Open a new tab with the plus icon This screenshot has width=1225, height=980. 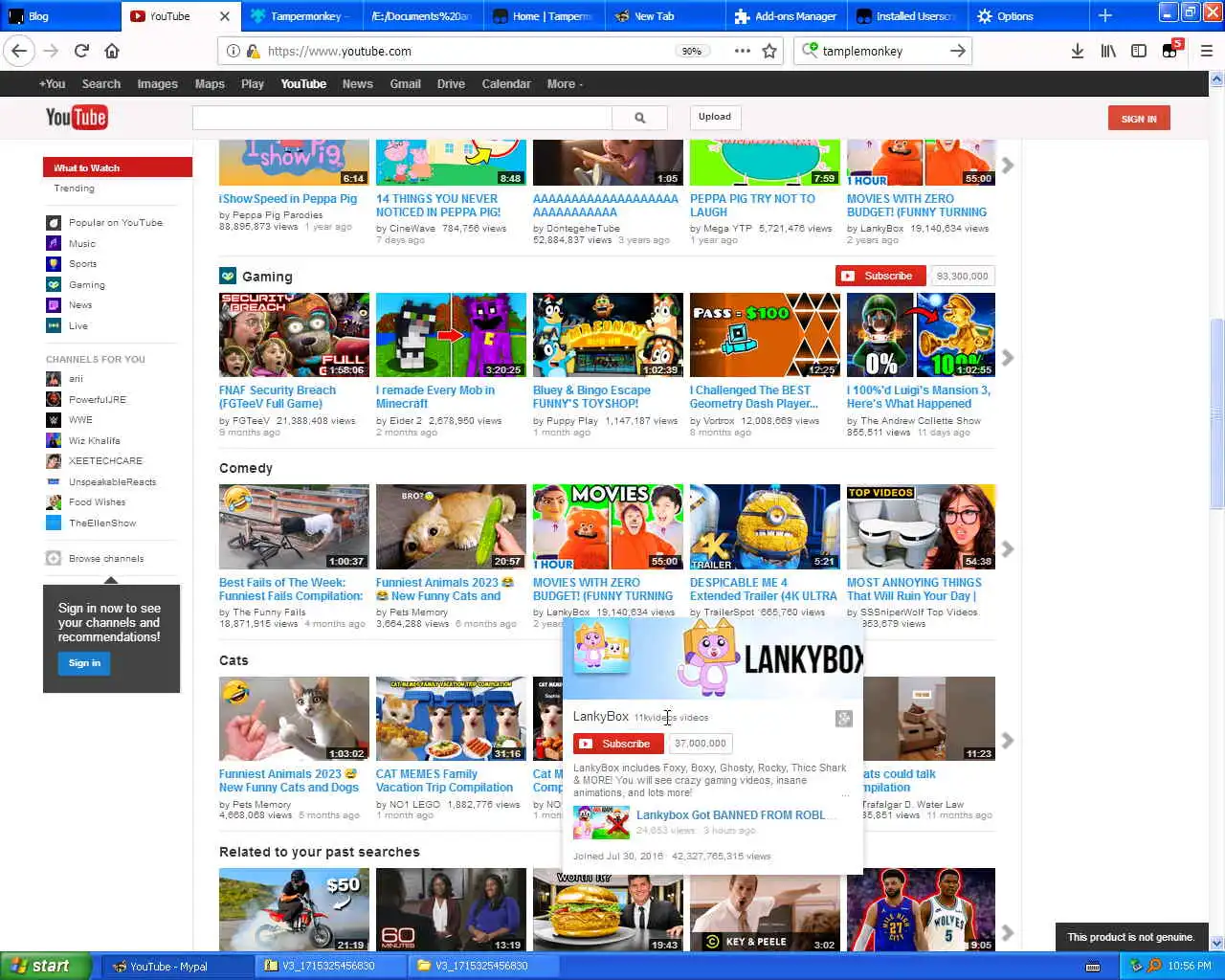pos(1105,15)
